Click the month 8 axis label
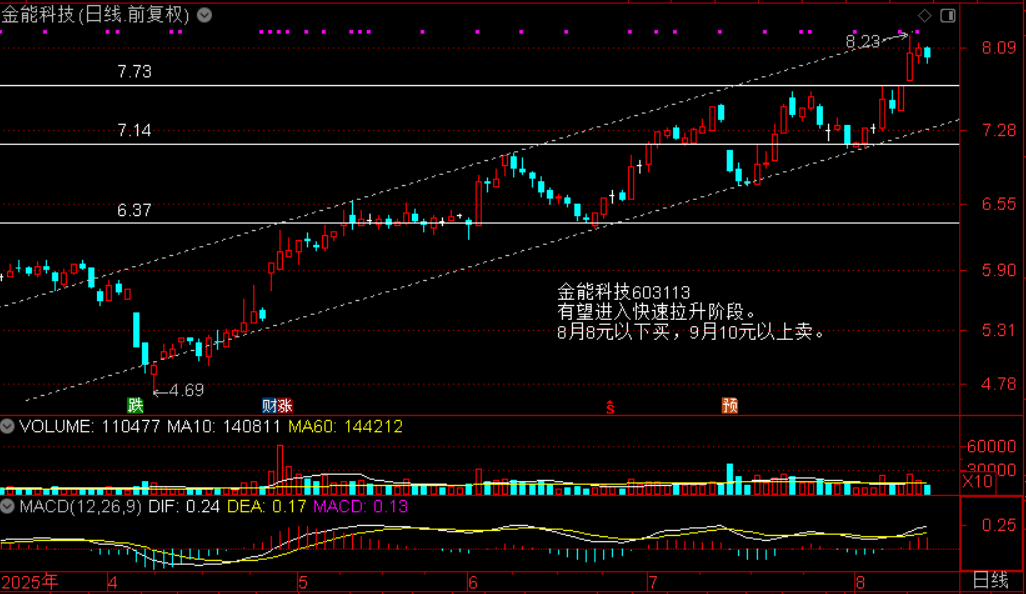The width and height of the screenshot is (1026, 594). coord(859,582)
